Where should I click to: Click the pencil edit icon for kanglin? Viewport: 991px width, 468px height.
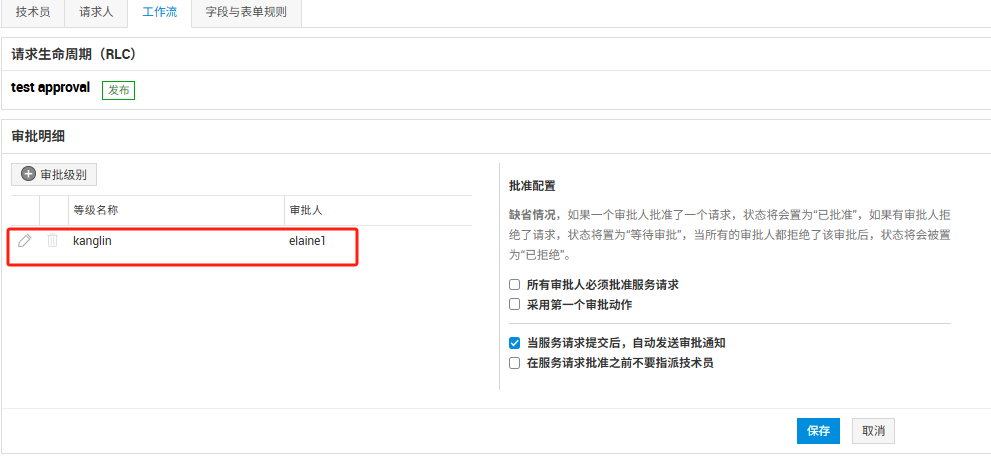(25, 241)
